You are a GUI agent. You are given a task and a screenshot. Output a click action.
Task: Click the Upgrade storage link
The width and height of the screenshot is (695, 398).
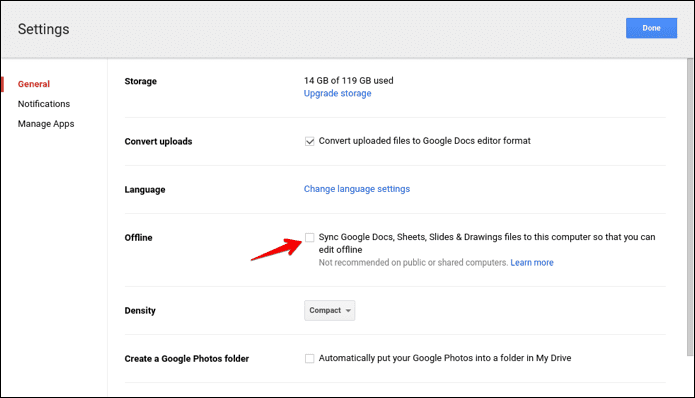[337, 94]
